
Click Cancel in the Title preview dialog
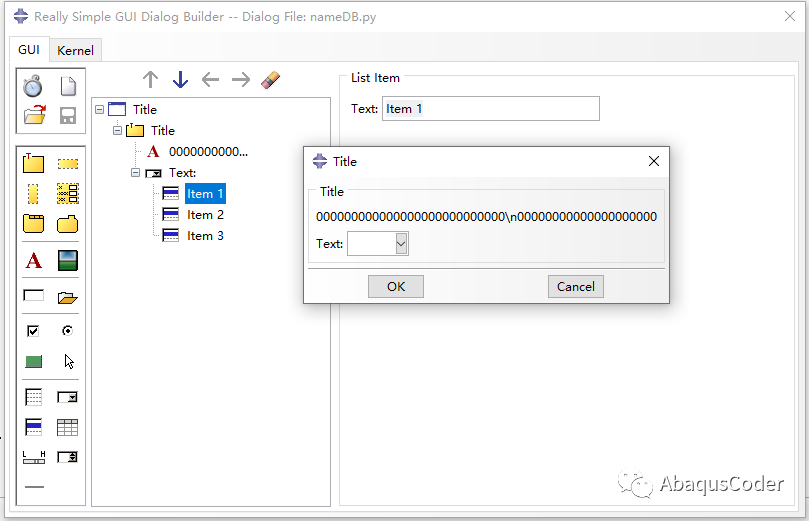pos(576,286)
